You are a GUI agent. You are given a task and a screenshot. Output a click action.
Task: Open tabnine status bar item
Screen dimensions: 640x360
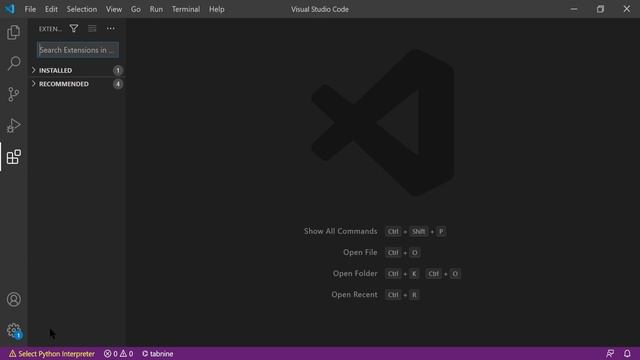[158, 354]
